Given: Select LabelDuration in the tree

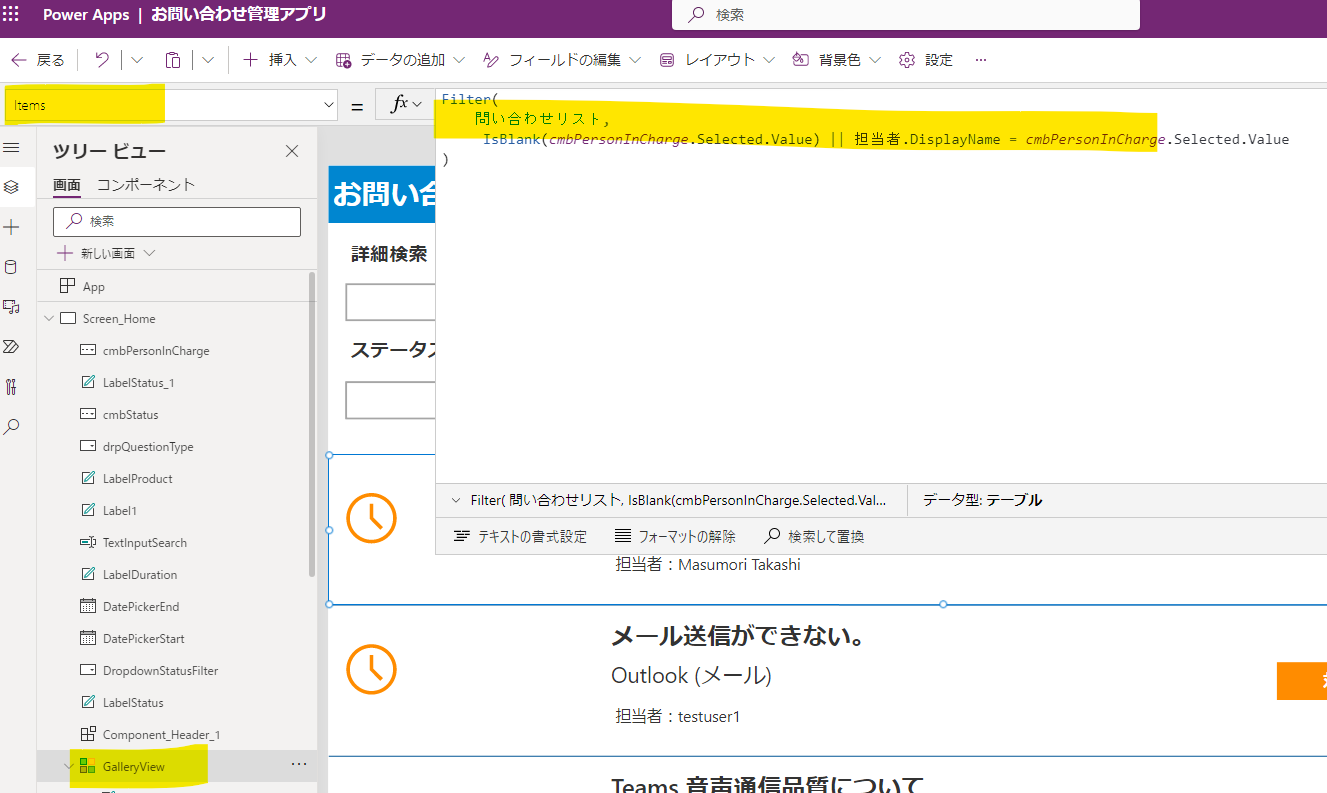Looking at the screenshot, I should pyautogui.click(x=140, y=575).
